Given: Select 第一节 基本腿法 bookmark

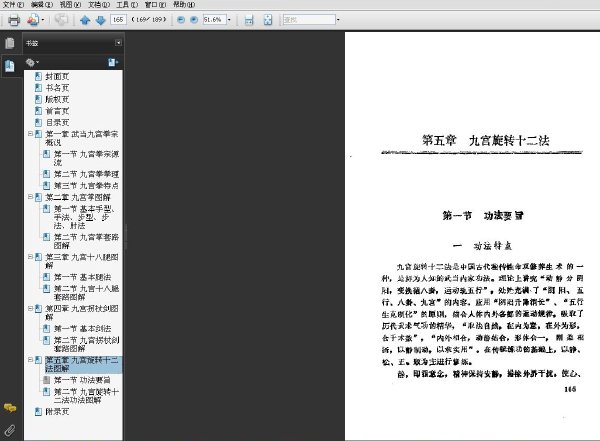Looking at the screenshot, I should click(x=83, y=277).
